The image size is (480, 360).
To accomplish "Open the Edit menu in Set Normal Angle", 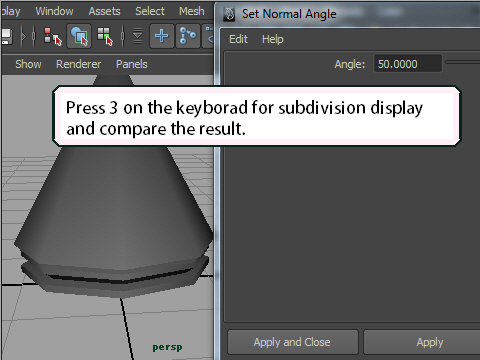I will (x=238, y=39).
